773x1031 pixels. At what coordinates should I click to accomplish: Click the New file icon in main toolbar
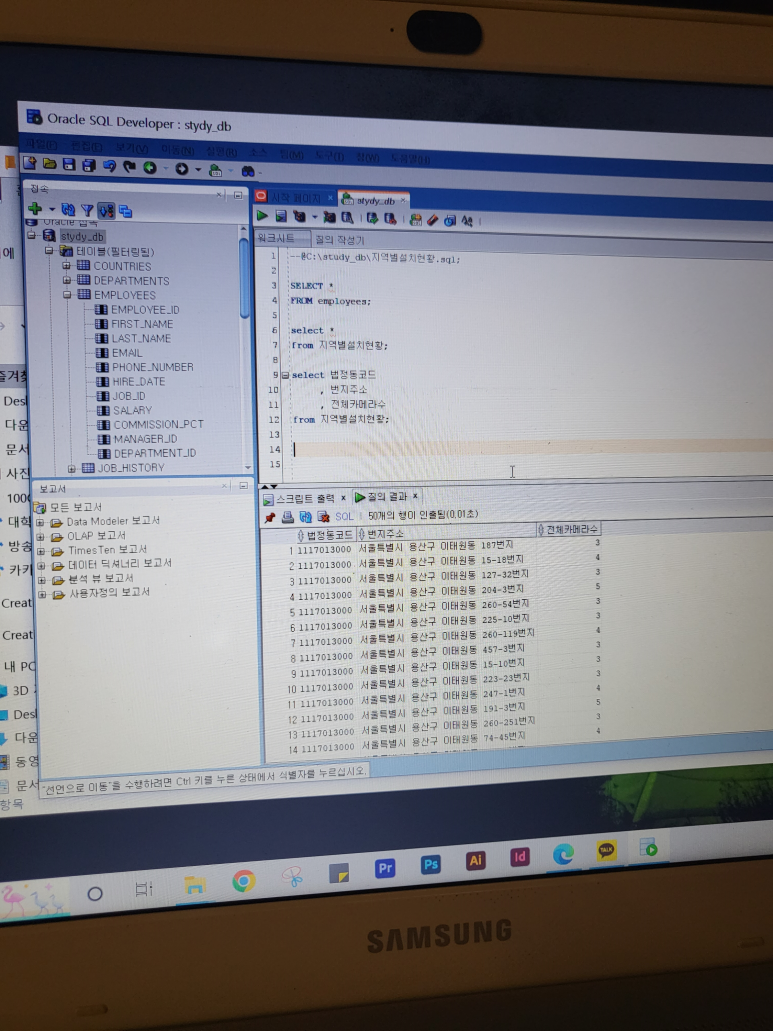(x=30, y=162)
